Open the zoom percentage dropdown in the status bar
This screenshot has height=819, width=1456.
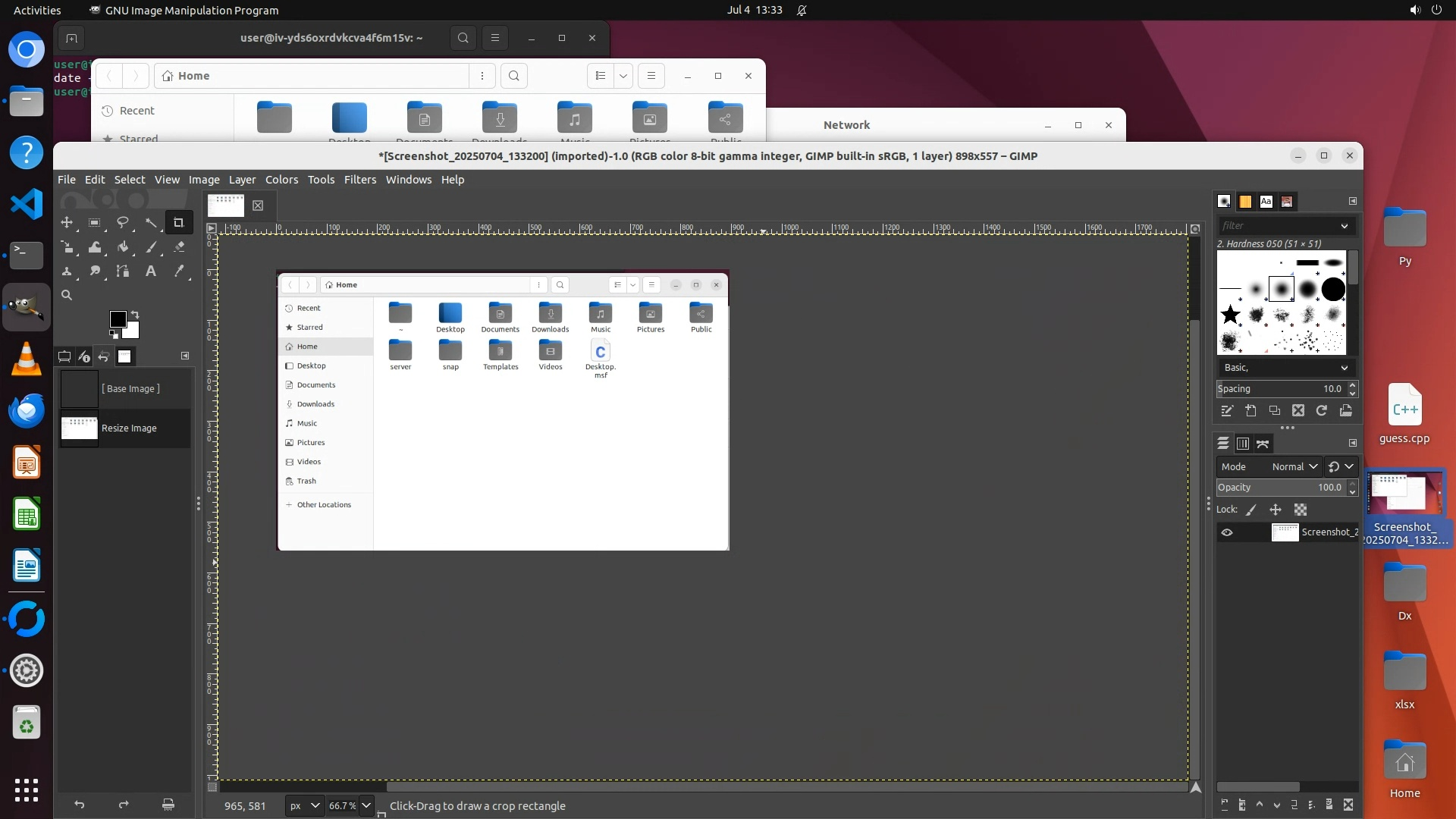click(x=366, y=805)
